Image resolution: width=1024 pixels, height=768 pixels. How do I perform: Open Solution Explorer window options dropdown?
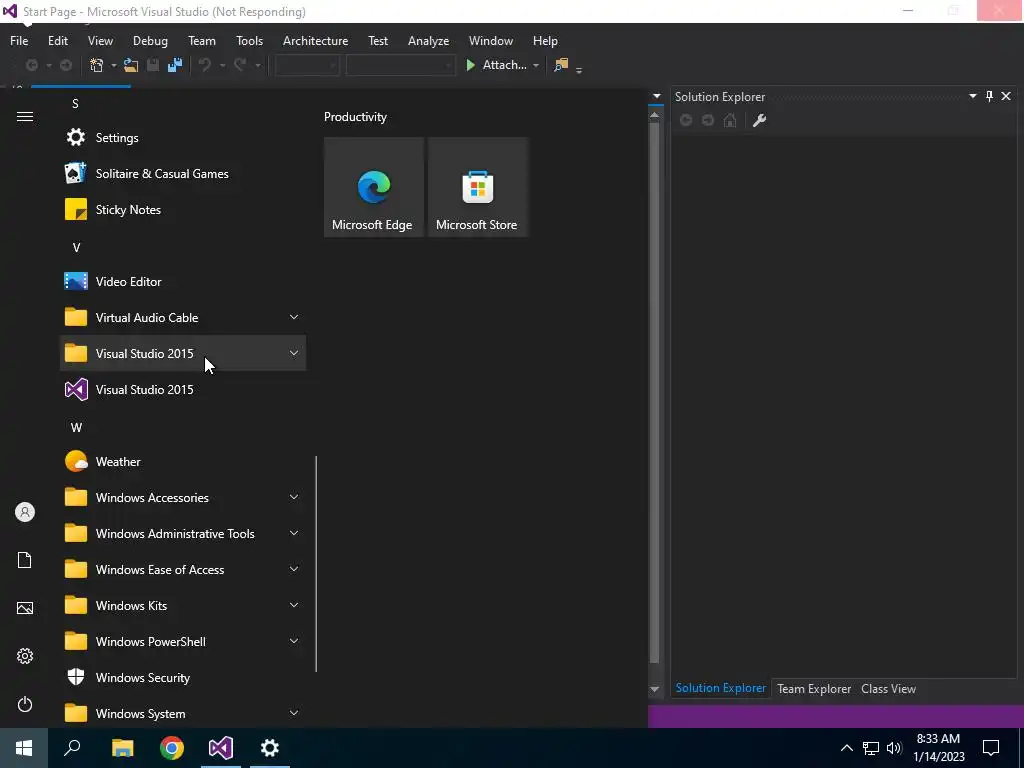pyautogui.click(x=972, y=96)
